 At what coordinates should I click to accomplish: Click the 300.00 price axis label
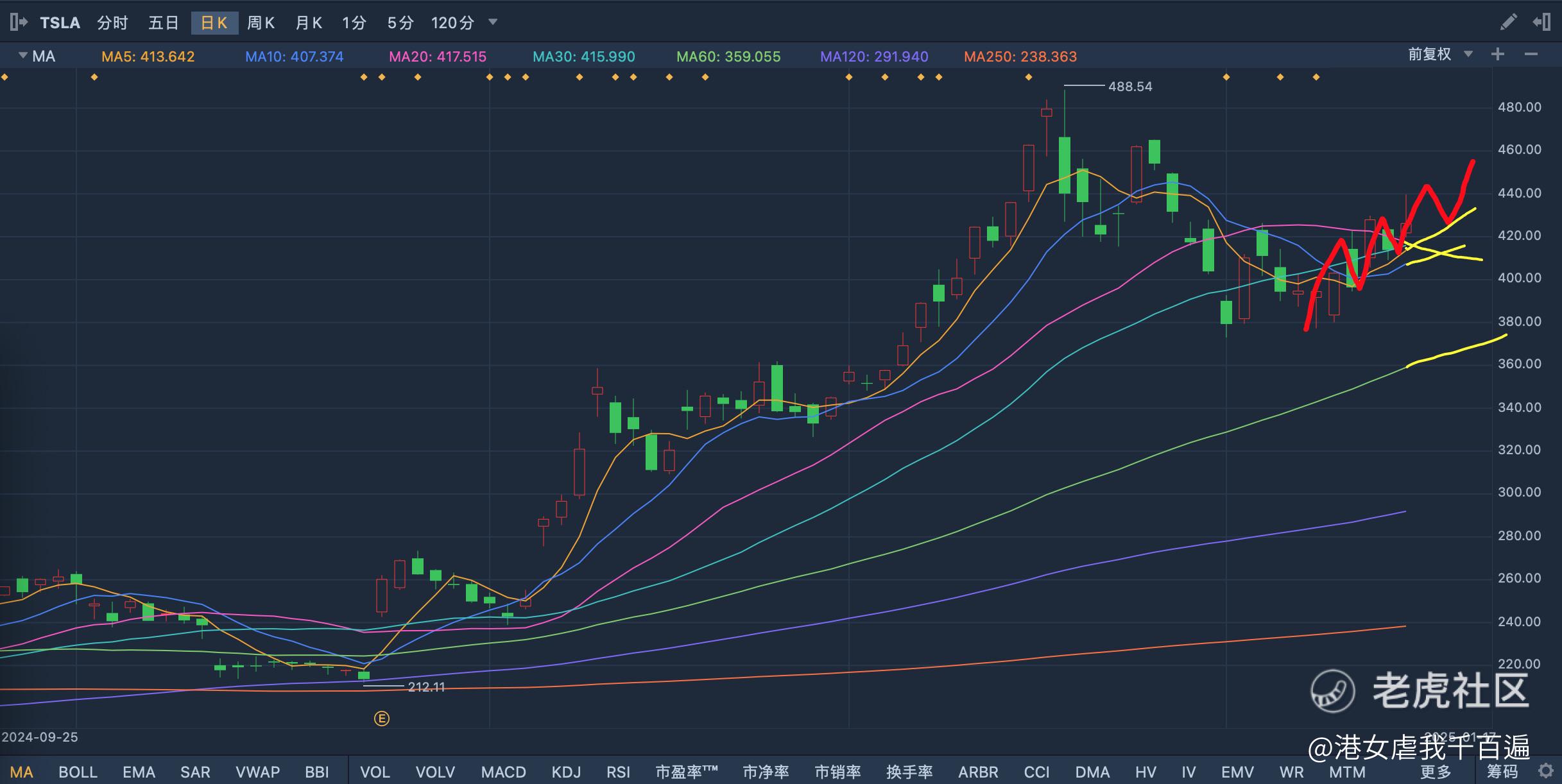pyautogui.click(x=1519, y=492)
